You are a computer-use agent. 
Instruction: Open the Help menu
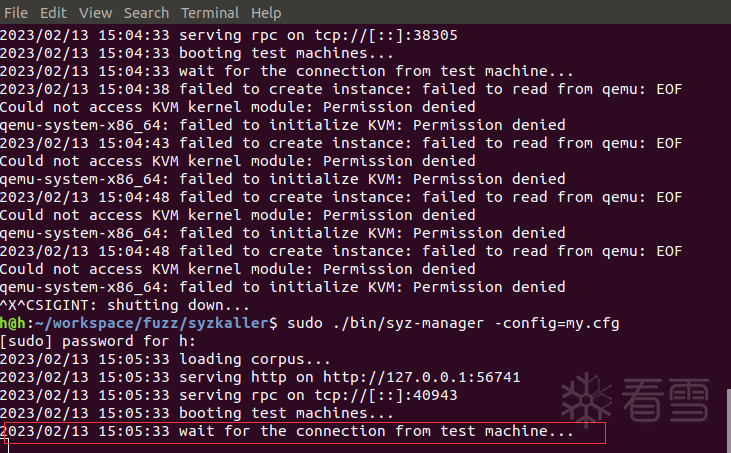(266, 13)
